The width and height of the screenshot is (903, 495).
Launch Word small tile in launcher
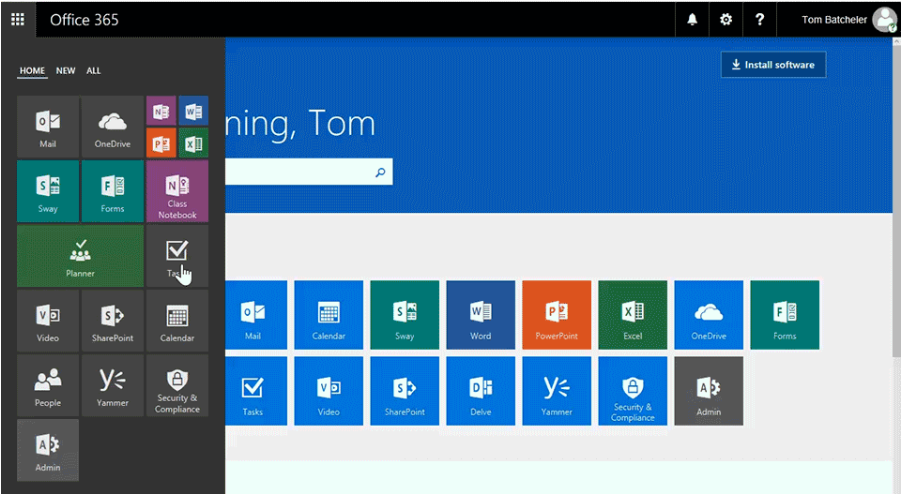[194, 111]
